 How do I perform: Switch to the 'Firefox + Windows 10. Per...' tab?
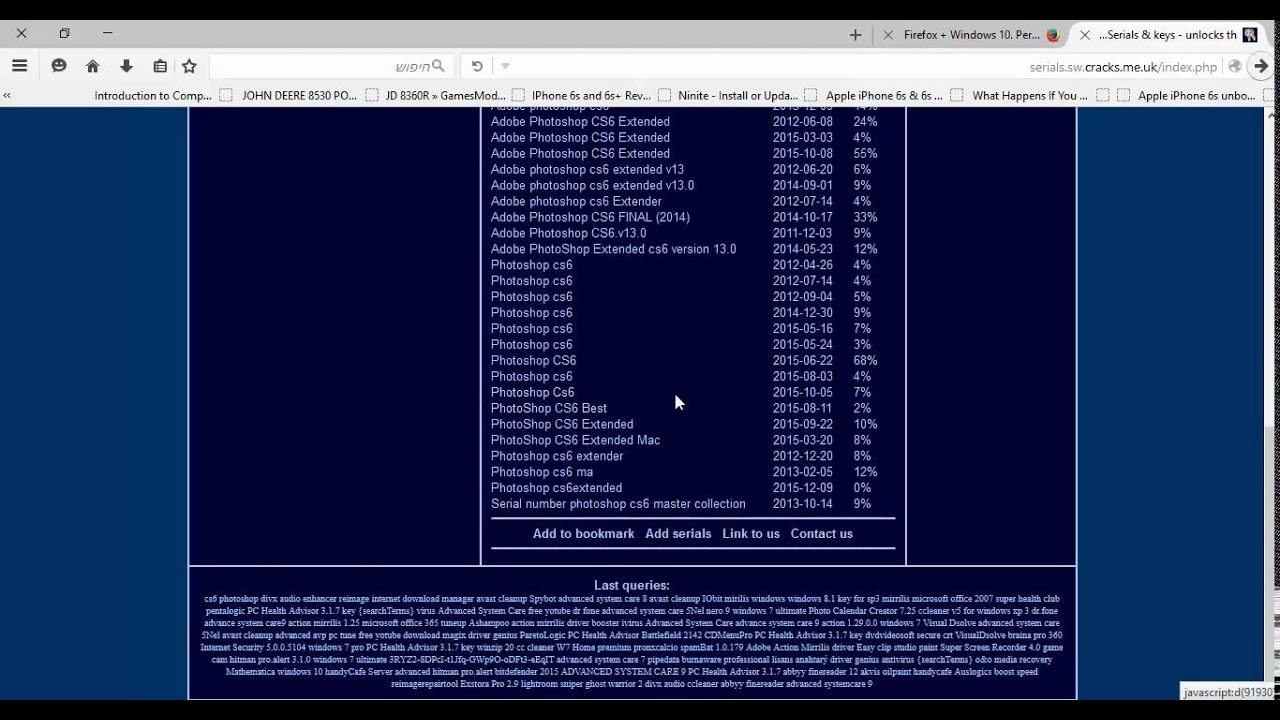[x=972, y=35]
